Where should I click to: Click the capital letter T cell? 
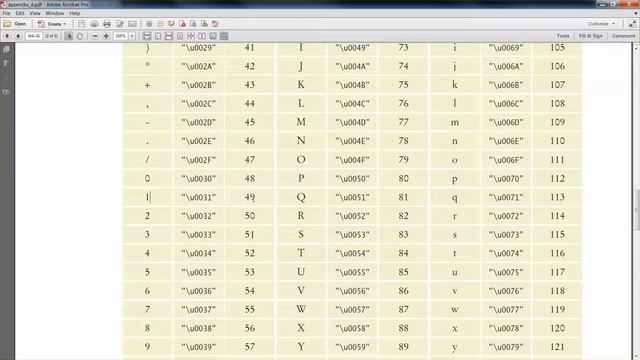pyautogui.click(x=301, y=253)
